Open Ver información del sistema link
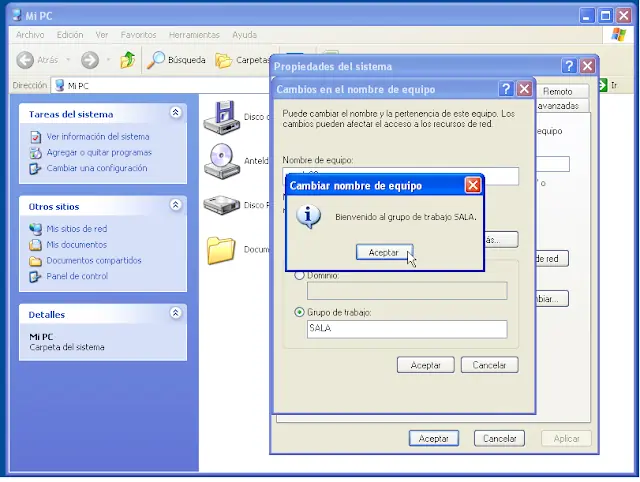This screenshot has width=640, height=482. tap(98, 137)
